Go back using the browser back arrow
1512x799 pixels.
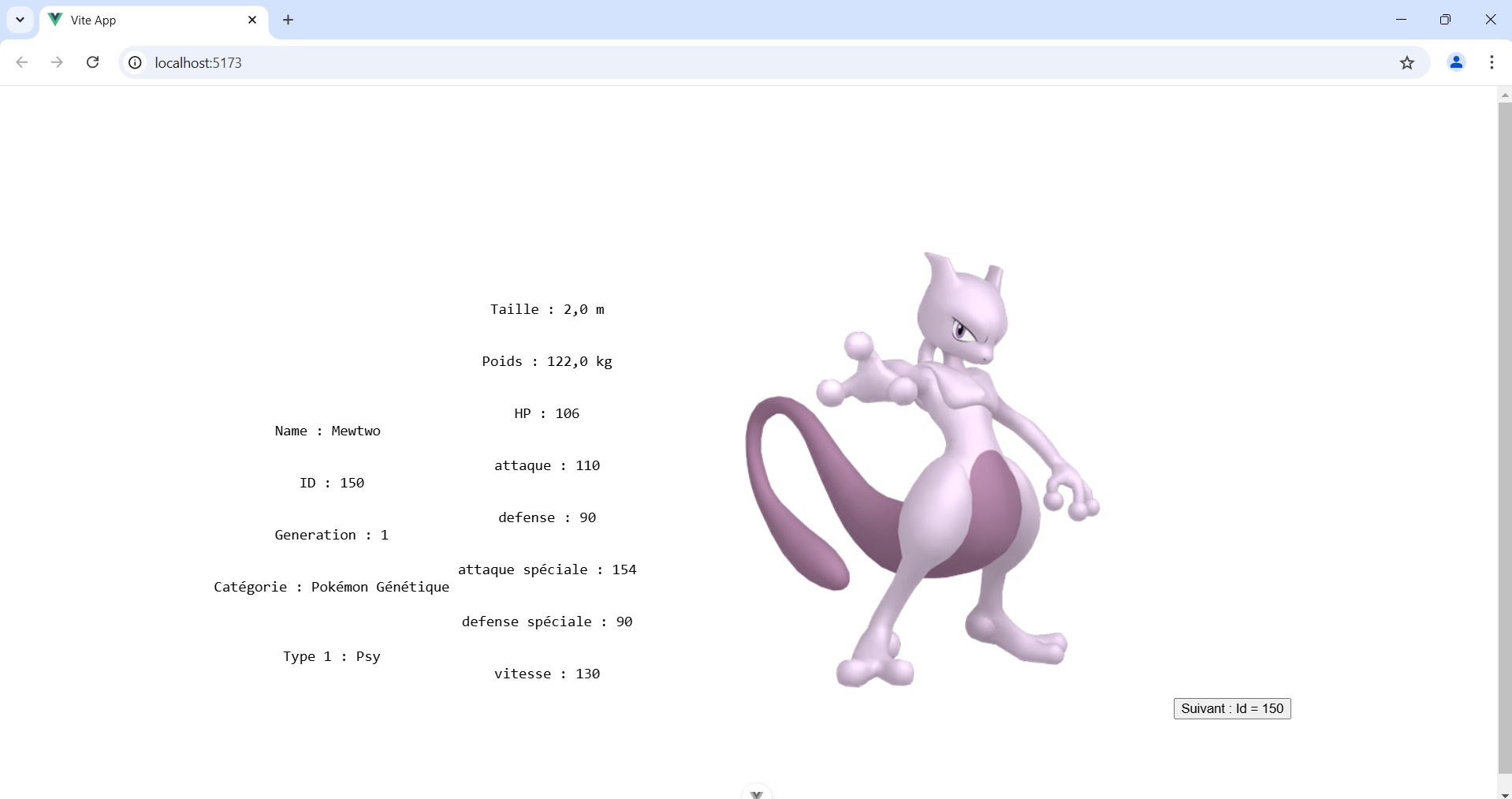(22, 62)
